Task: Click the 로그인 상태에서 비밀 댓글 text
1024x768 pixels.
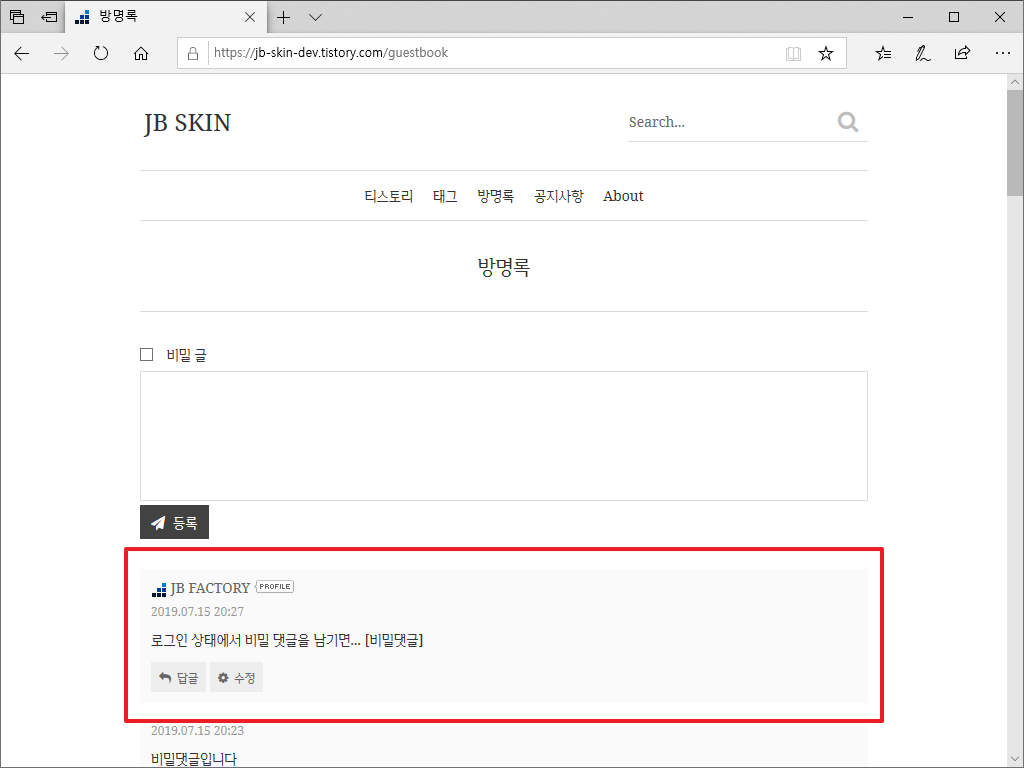Action: pyautogui.click(x=287, y=641)
